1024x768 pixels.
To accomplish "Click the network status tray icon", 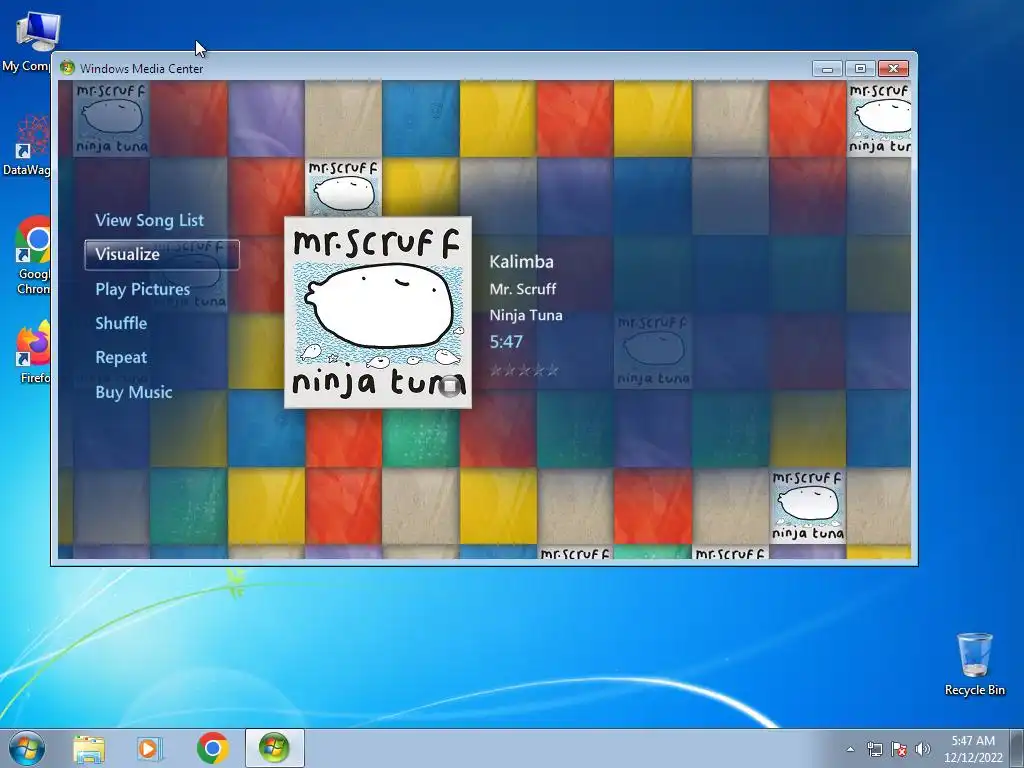I will 874,749.
